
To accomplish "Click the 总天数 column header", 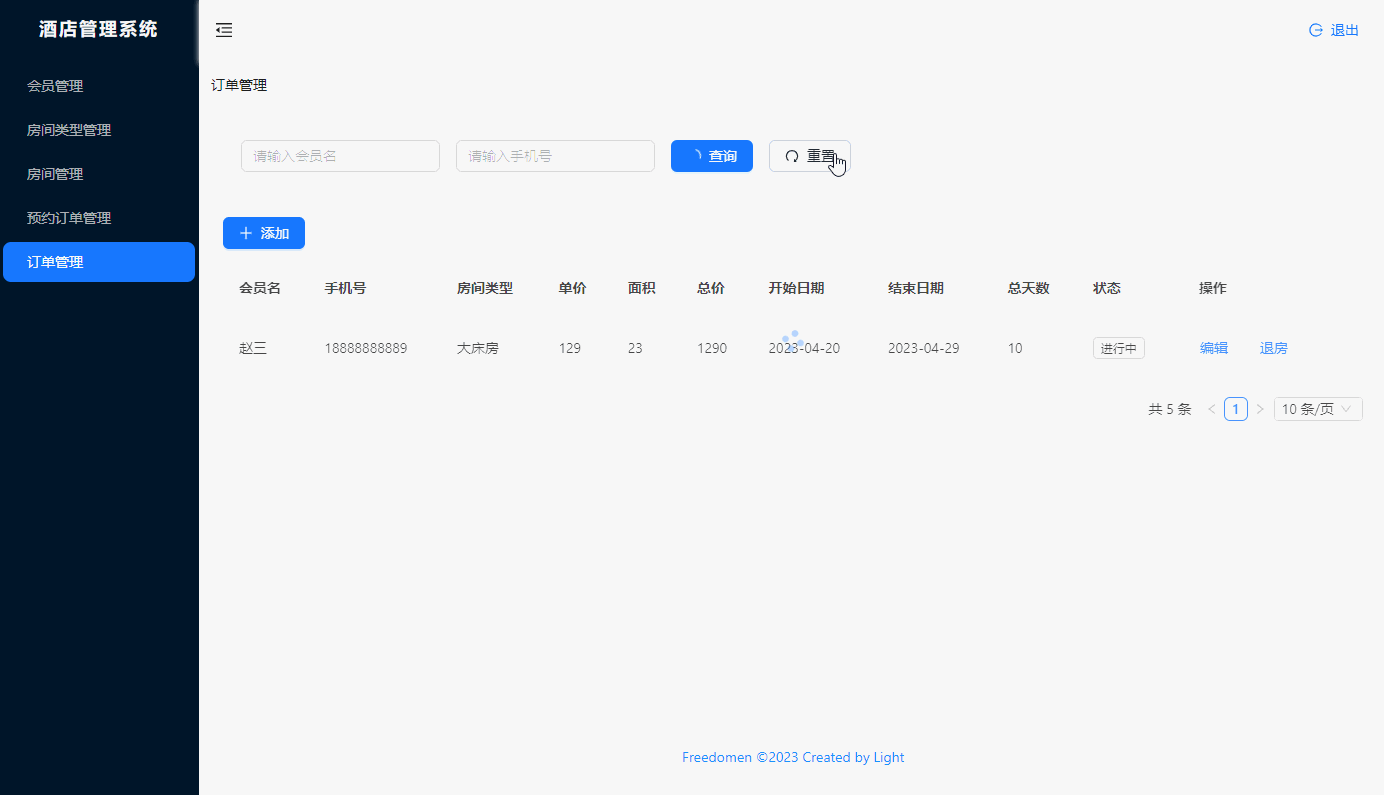I will [1029, 288].
